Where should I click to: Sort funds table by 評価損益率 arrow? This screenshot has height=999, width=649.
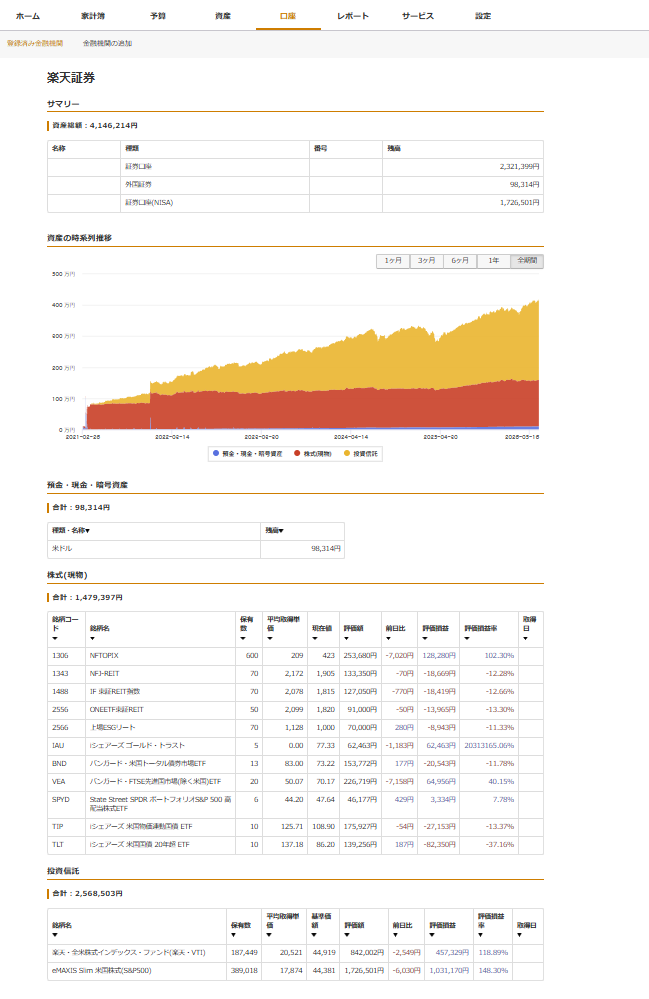pos(480,935)
